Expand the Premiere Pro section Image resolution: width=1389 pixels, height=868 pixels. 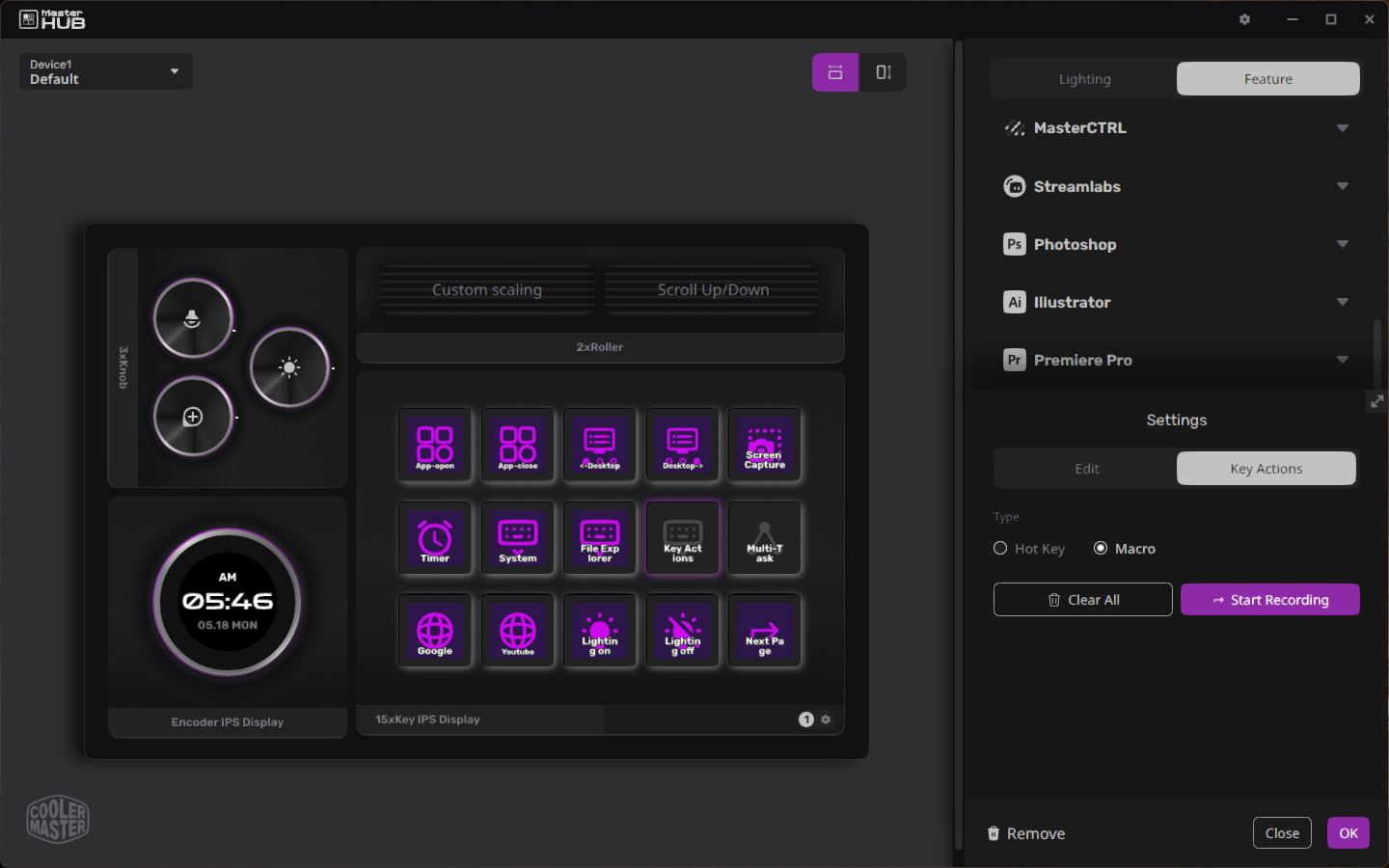click(1170, 360)
